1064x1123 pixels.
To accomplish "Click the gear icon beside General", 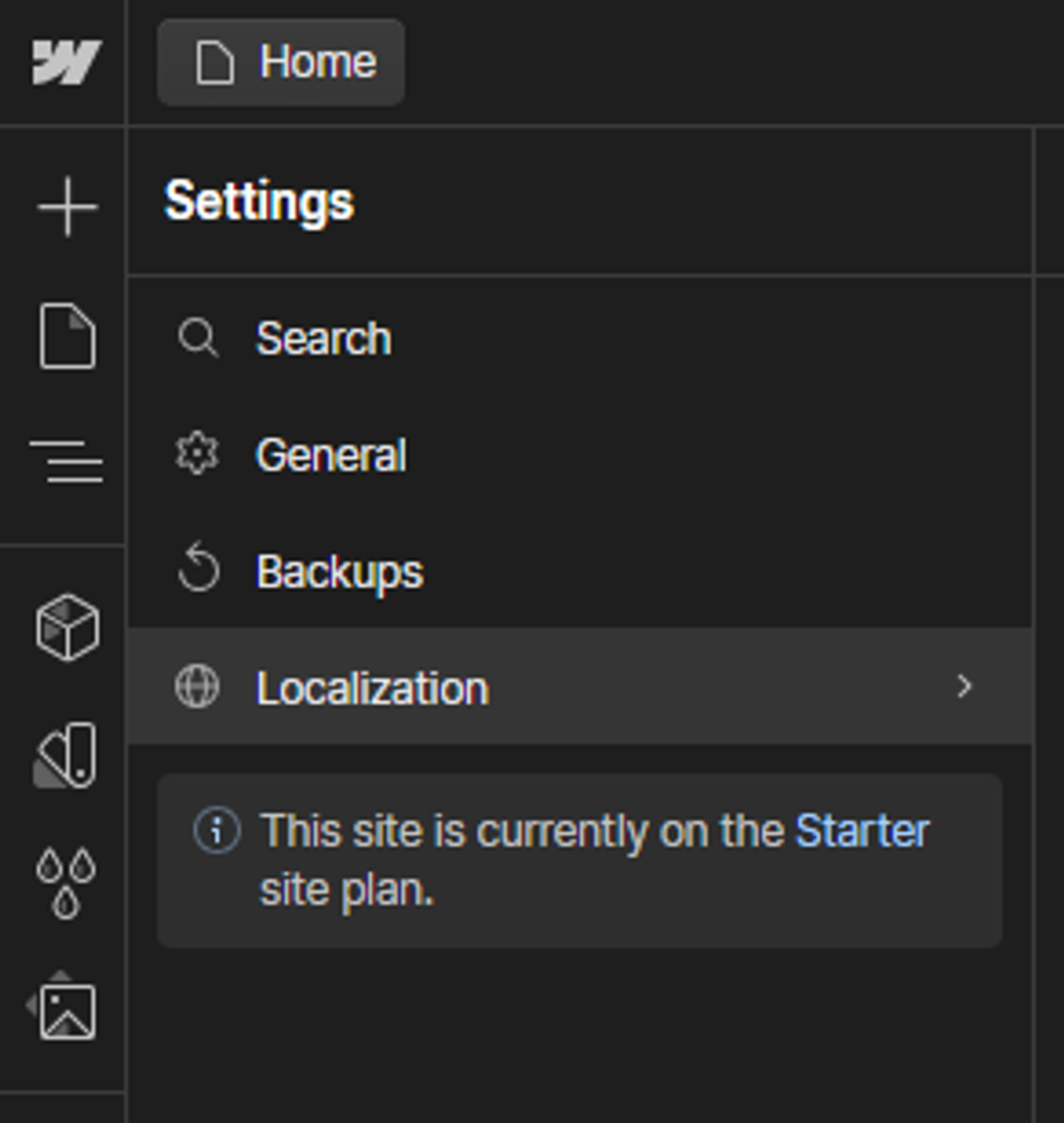I will tap(197, 454).
